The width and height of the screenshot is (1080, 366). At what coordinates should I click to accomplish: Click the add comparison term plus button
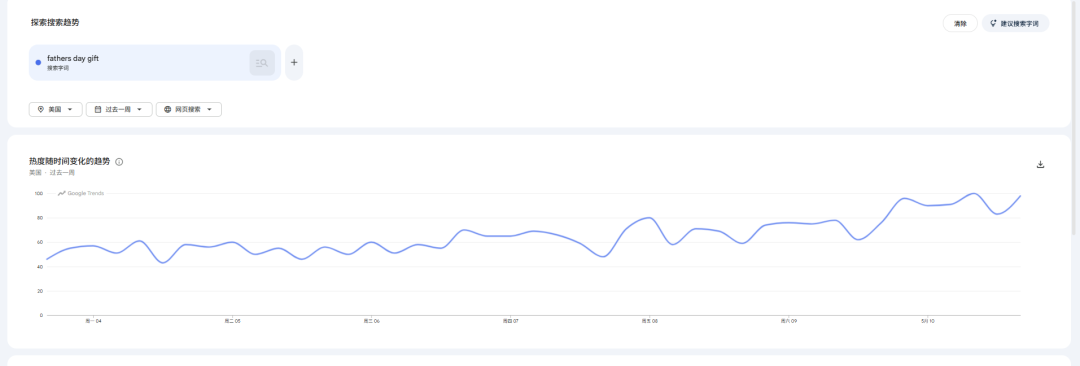pyautogui.click(x=294, y=63)
